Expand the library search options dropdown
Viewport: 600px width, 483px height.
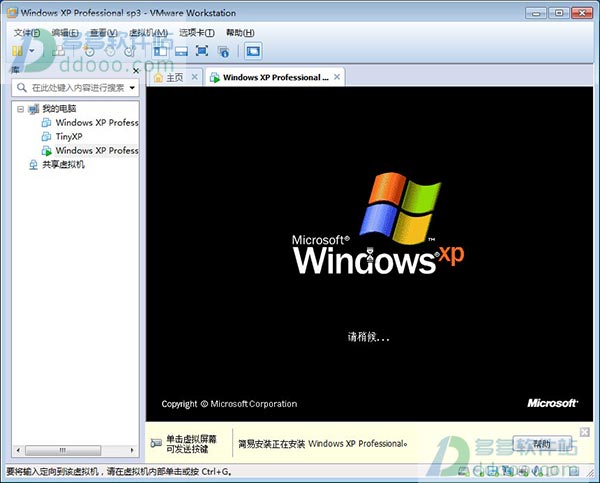tap(132, 88)
